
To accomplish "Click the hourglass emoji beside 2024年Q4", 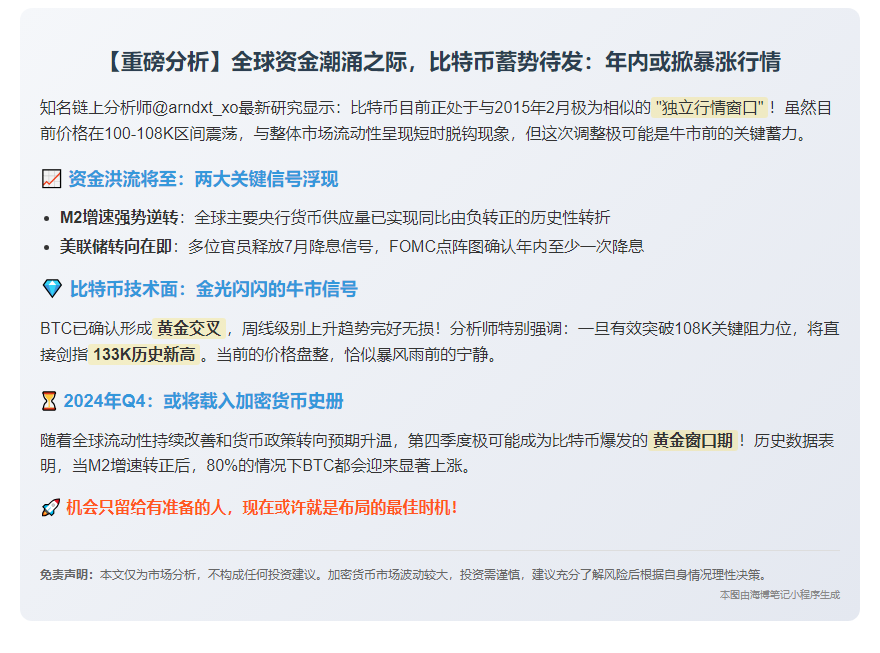I will [x=49, y=401].
